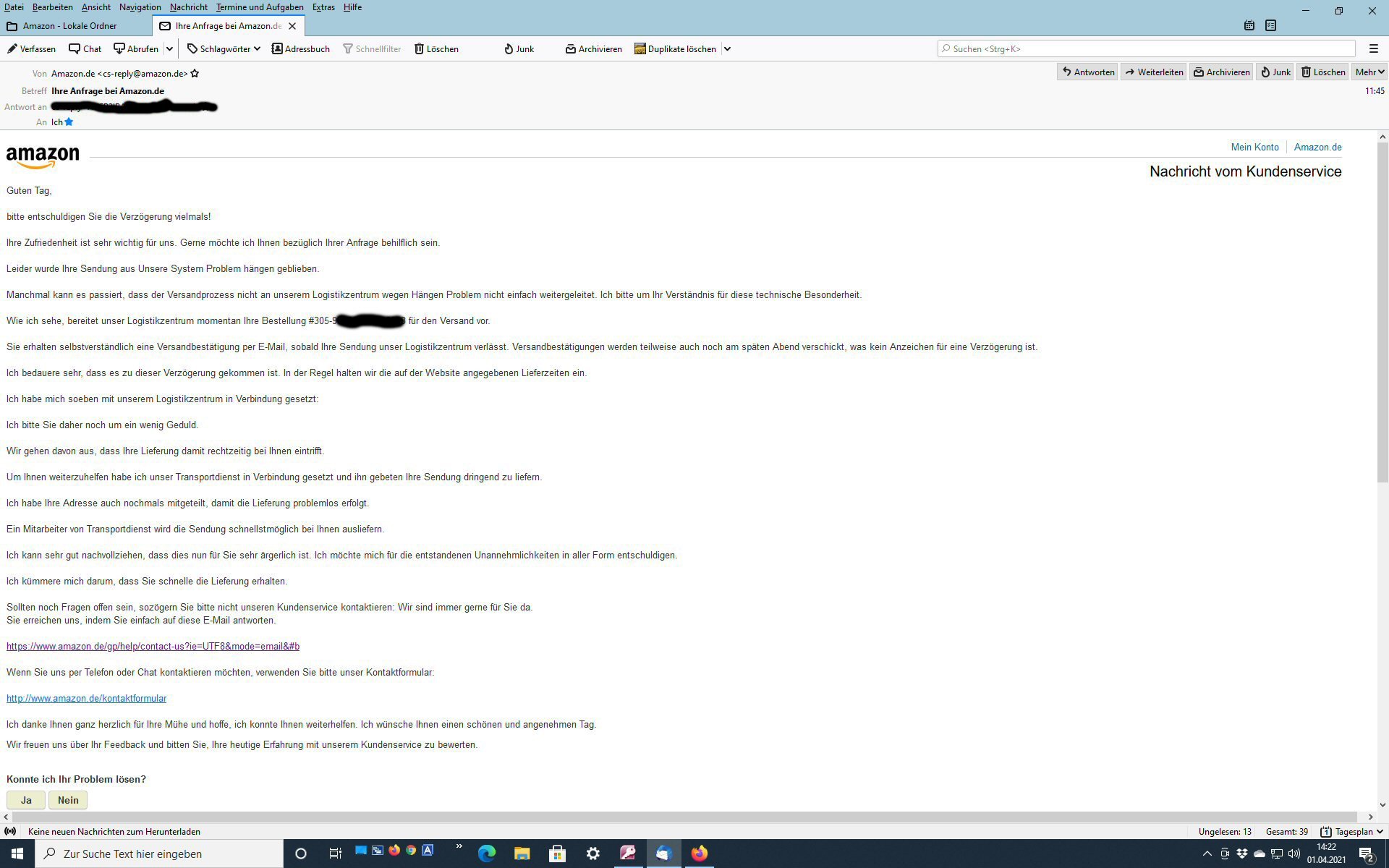Open Microsoft Store from taskbar
1389x868 pixels.
(557, 854)
